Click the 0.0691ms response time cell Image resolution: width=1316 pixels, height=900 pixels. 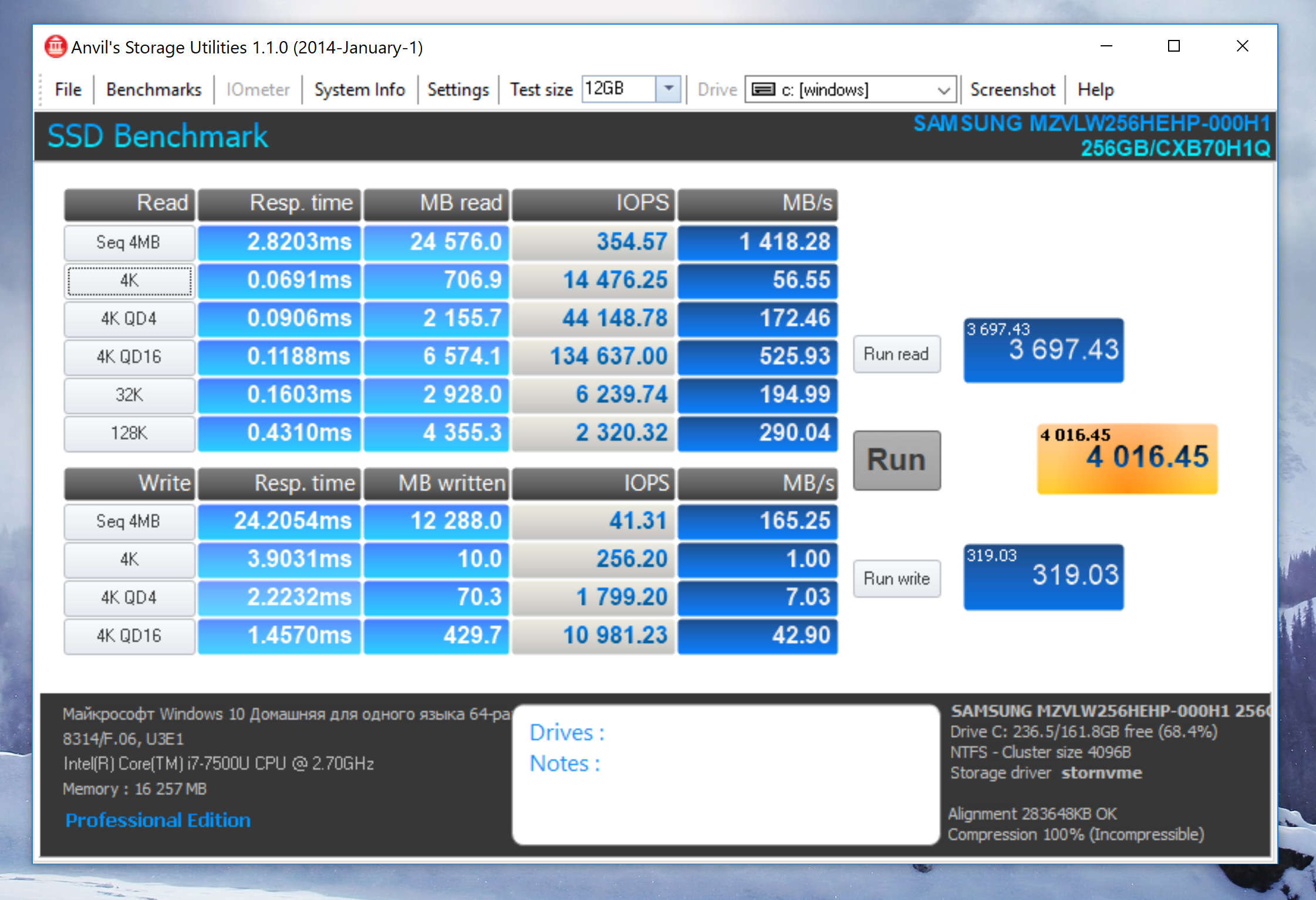coord(279,281)
